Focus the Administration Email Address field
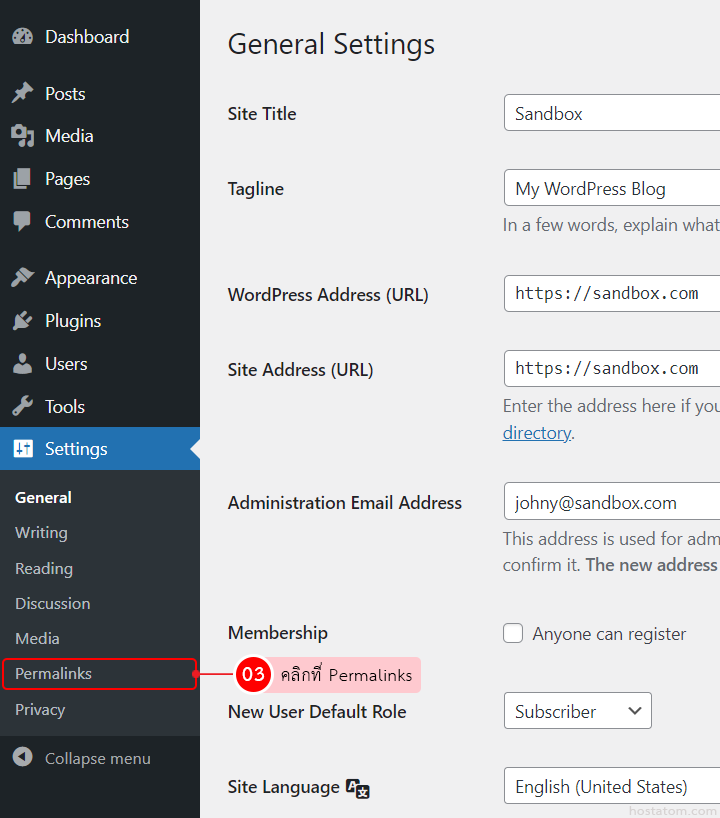Image resolution: width=720 pixels, height=818 pixels. pos(612,502)
